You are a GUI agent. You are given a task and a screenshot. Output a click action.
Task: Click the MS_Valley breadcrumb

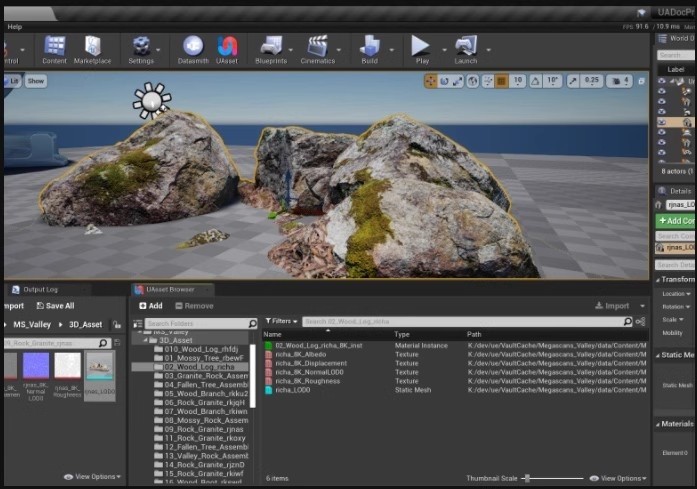pos(32,325)
